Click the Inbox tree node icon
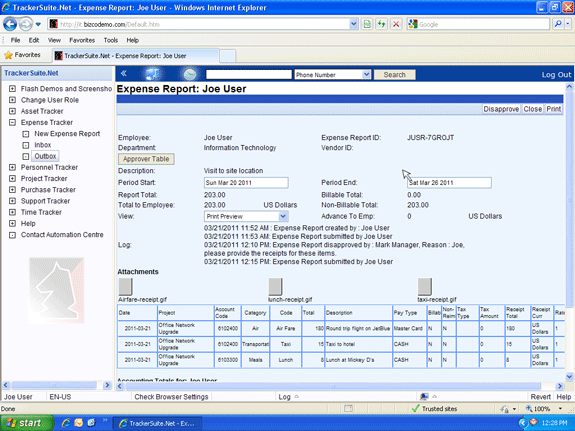 click(26, 145)
